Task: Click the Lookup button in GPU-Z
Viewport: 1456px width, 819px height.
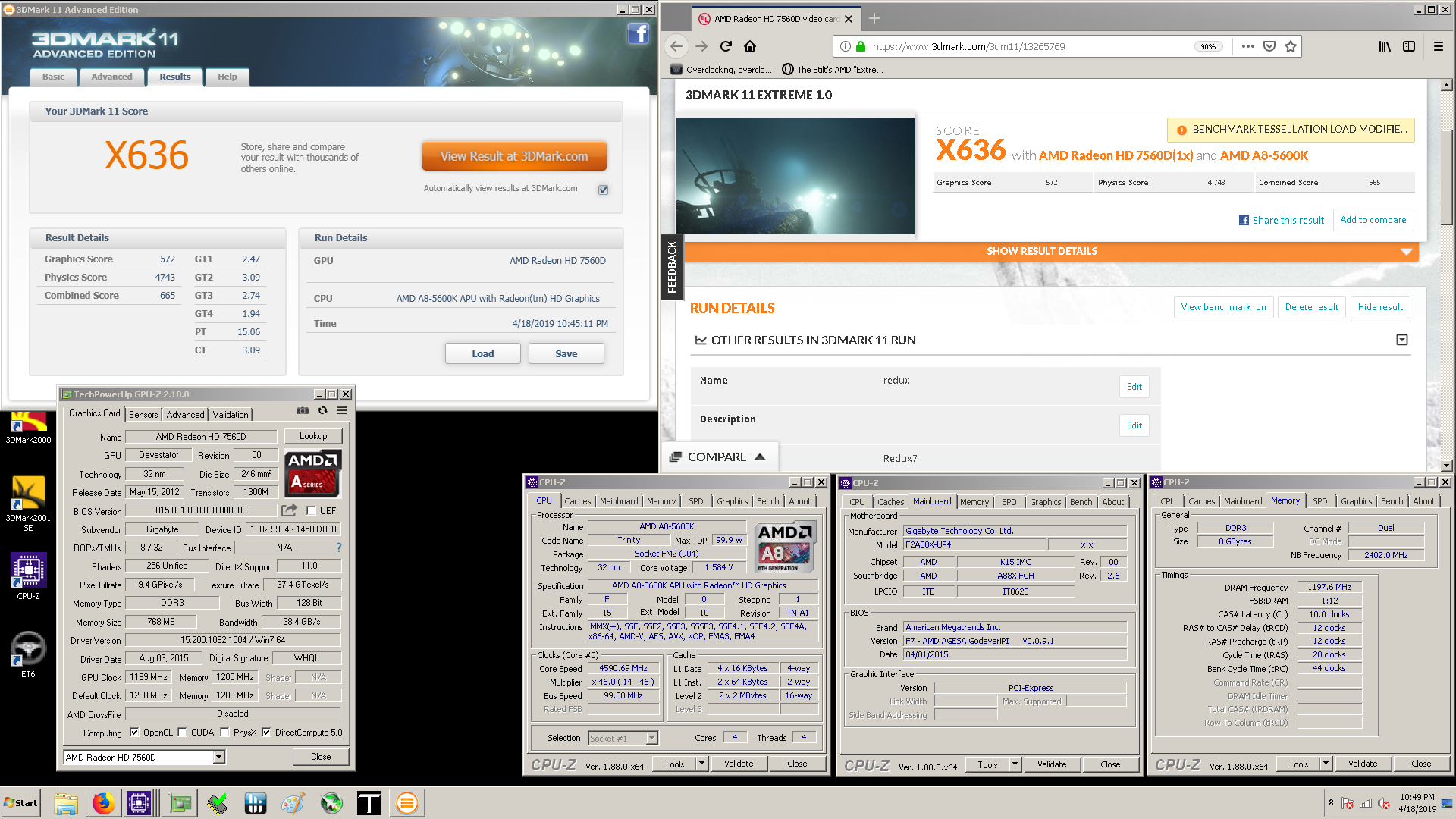Action: [313, 436]
